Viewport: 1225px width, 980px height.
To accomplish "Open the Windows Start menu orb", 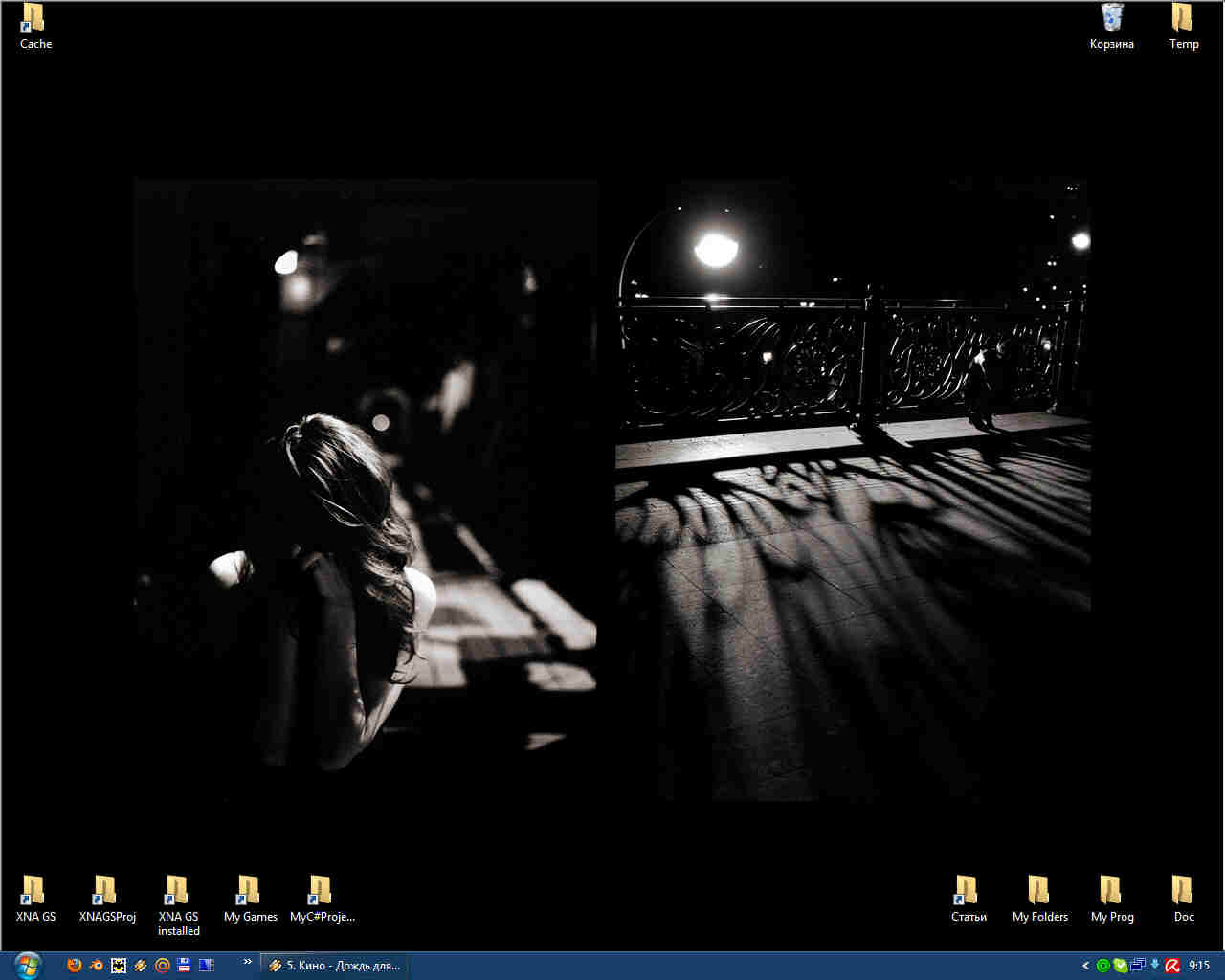I will pyautogui.click(x=28, y=965).
